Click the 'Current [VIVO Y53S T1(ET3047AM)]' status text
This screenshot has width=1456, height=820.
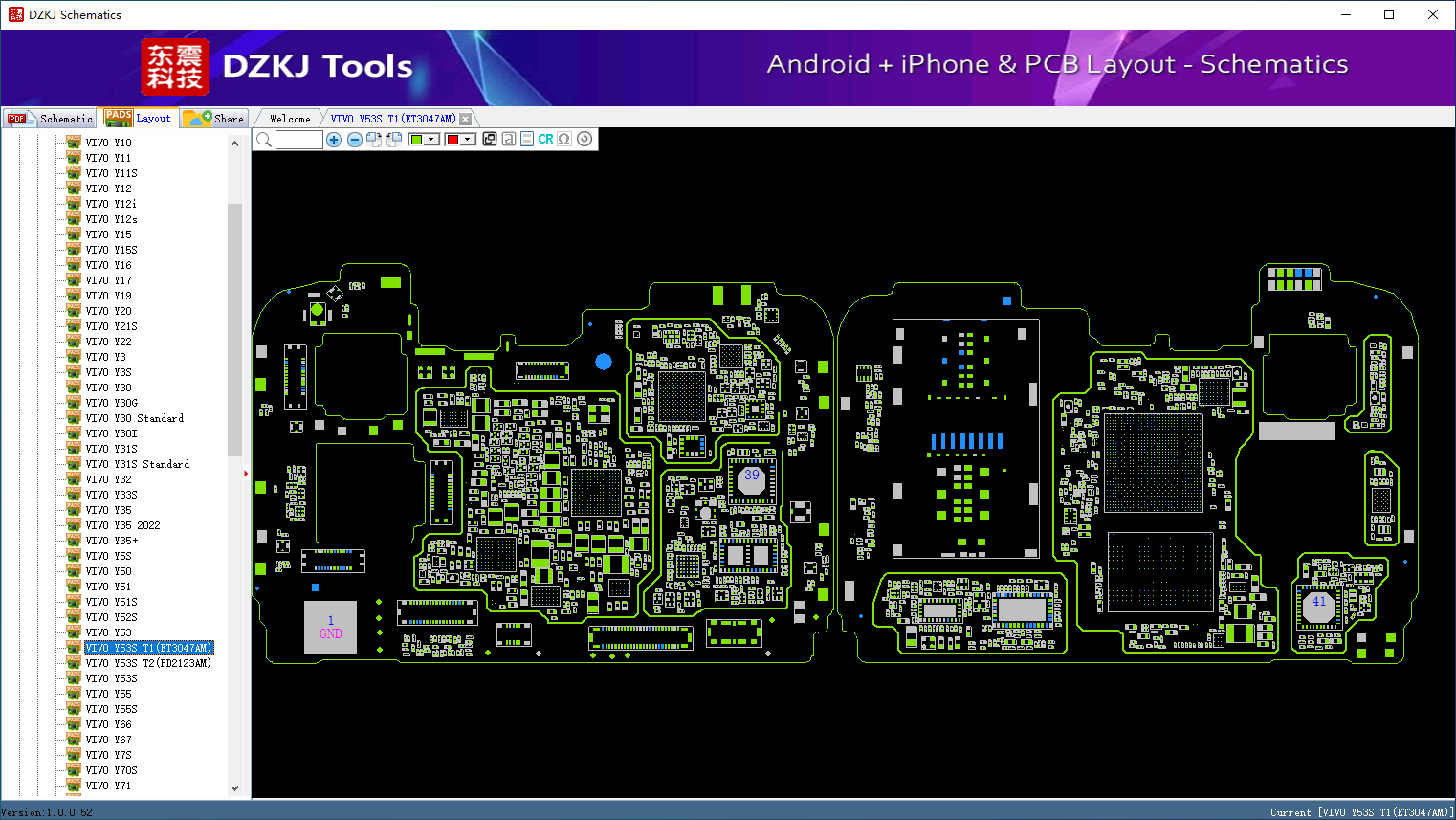coord(1362,812)
